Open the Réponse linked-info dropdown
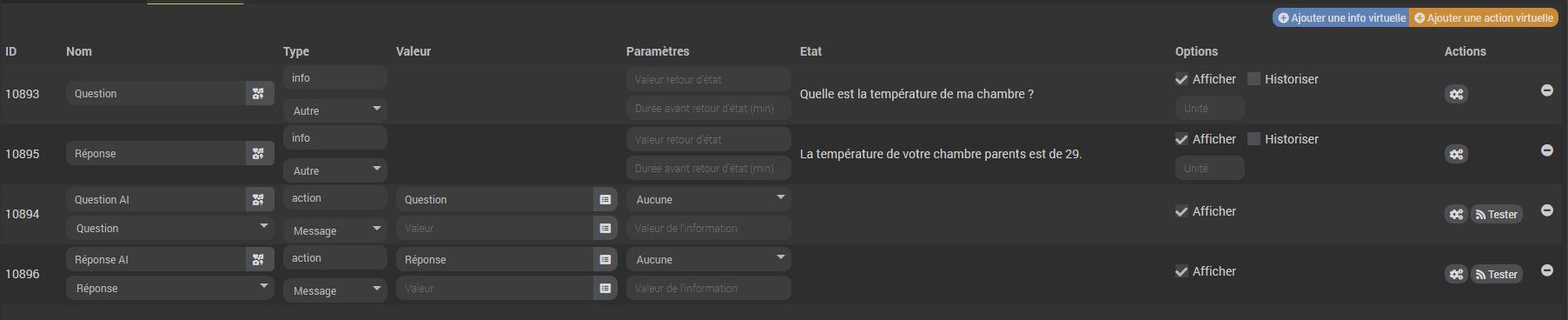 (x=170, y=289)
